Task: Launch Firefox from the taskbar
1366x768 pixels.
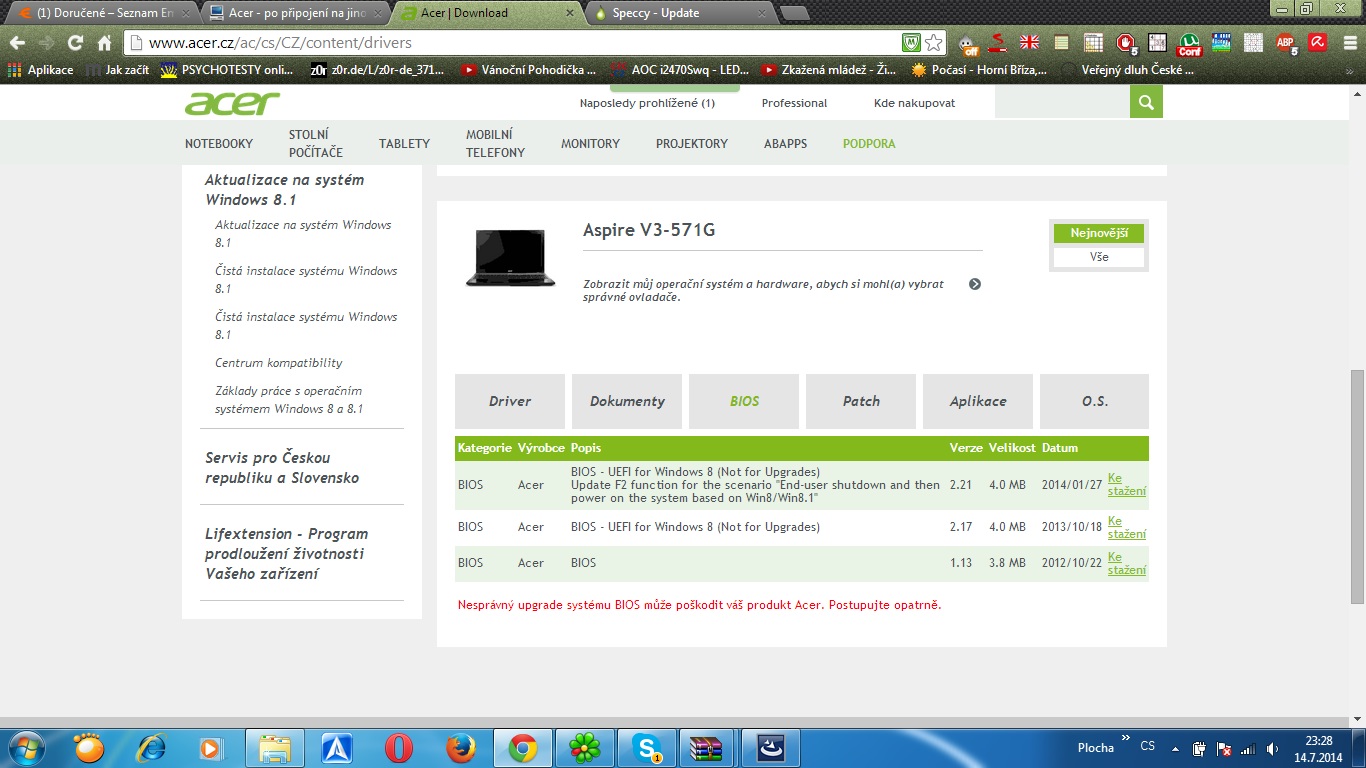Action: click(x=461, y=747)
